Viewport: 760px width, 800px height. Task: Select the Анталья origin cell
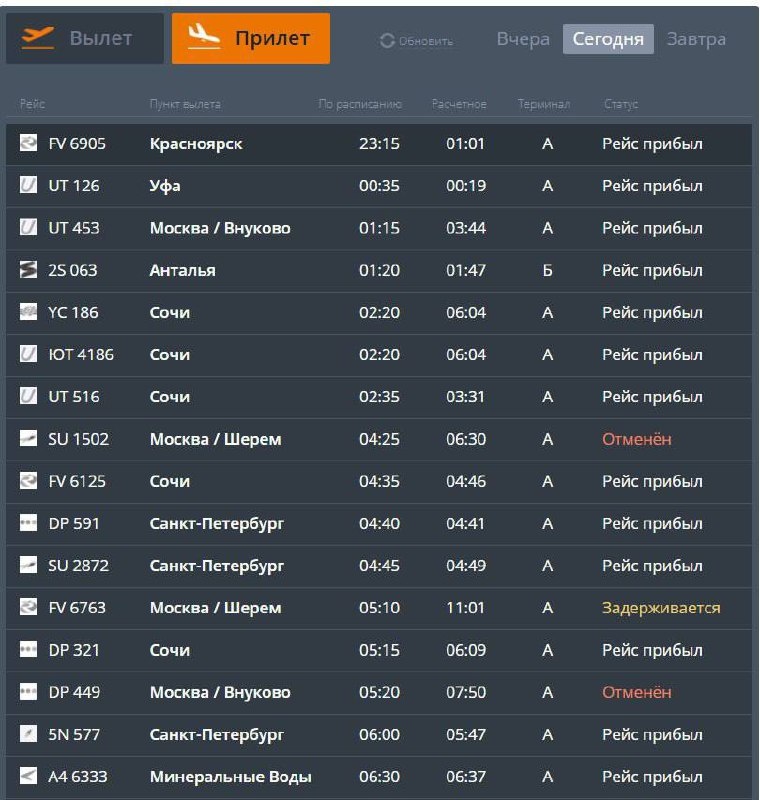[x=183, y=270]
